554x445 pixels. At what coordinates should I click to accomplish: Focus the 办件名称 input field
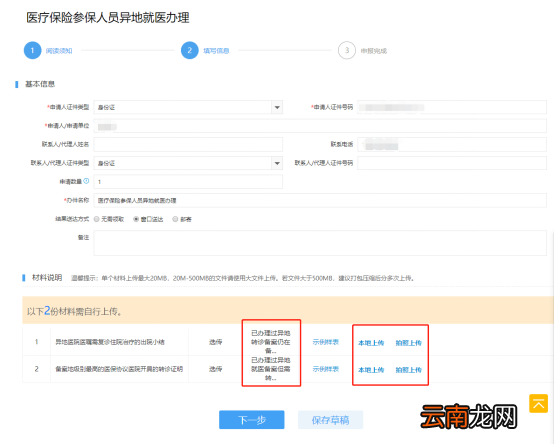tap(320, 200)
